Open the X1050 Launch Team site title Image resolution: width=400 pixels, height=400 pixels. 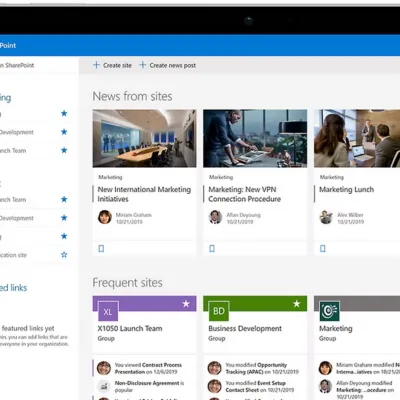pyautogui.click(x=130, y=328)
